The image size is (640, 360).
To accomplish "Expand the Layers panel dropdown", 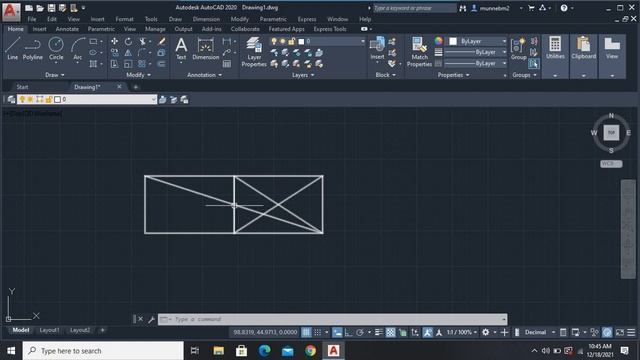I will pos(303,75).
